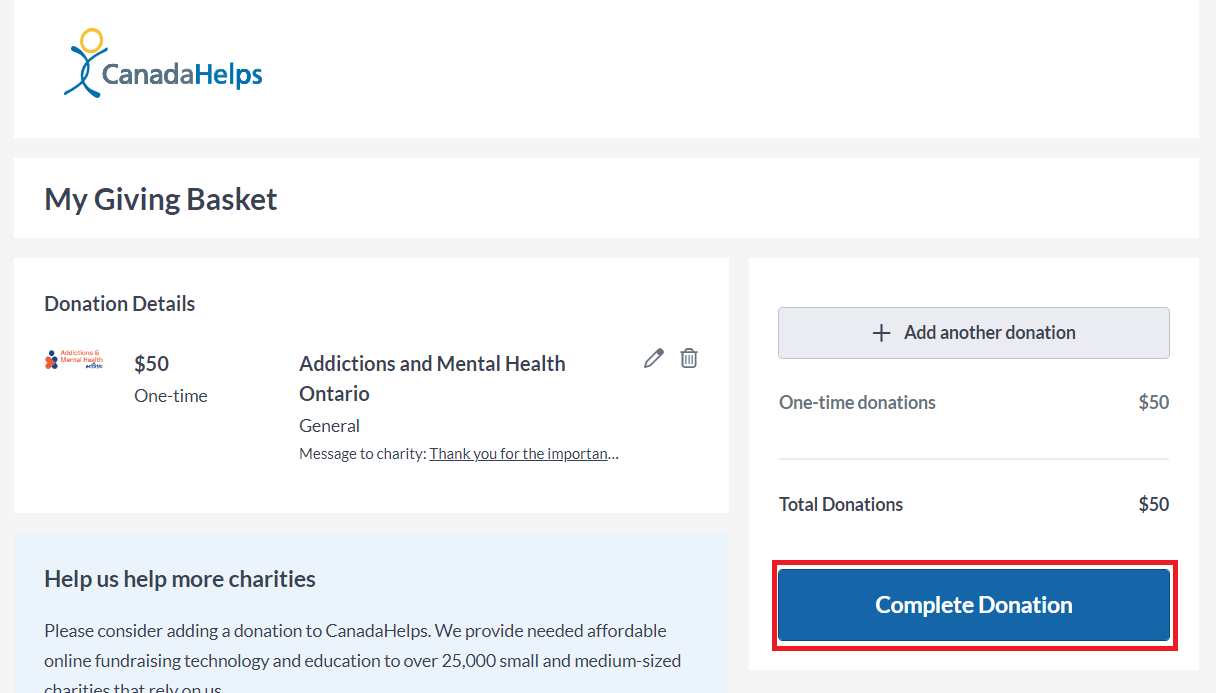This screenshot has height=693, width=1216.
Task: Click the One-time label under $50
Action: [x=169, y=395]
